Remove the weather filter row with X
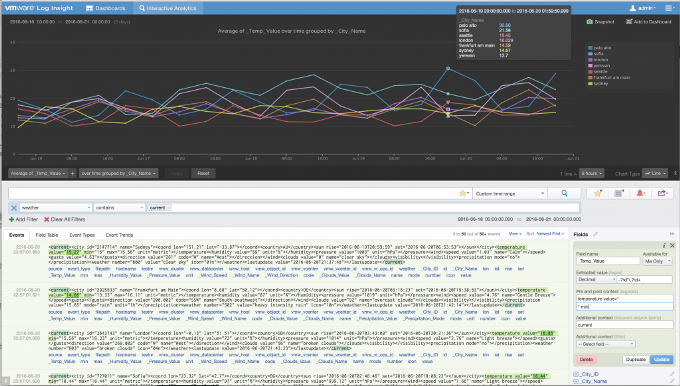The height and width of the screenshot is (386, 680). [14, 208]
